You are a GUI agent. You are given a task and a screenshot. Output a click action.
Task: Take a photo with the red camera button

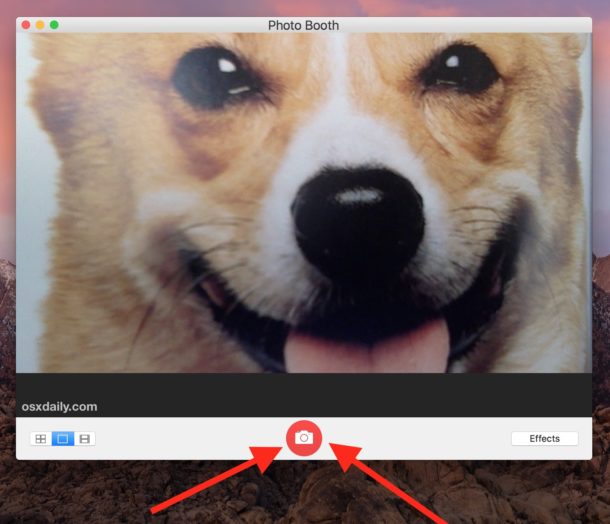pos(304,438)
